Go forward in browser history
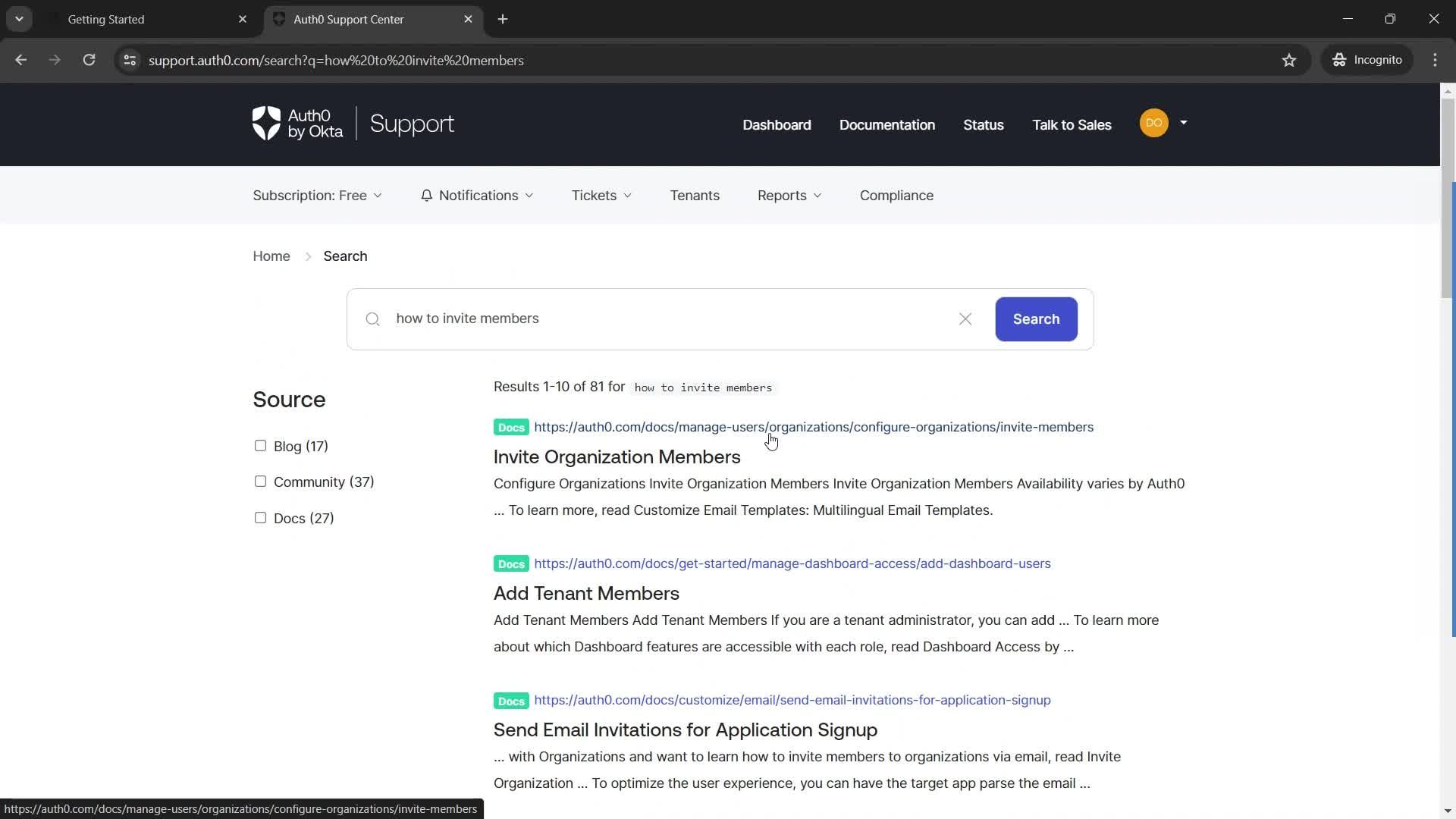The image size is (1456, 819). point(55,60)
